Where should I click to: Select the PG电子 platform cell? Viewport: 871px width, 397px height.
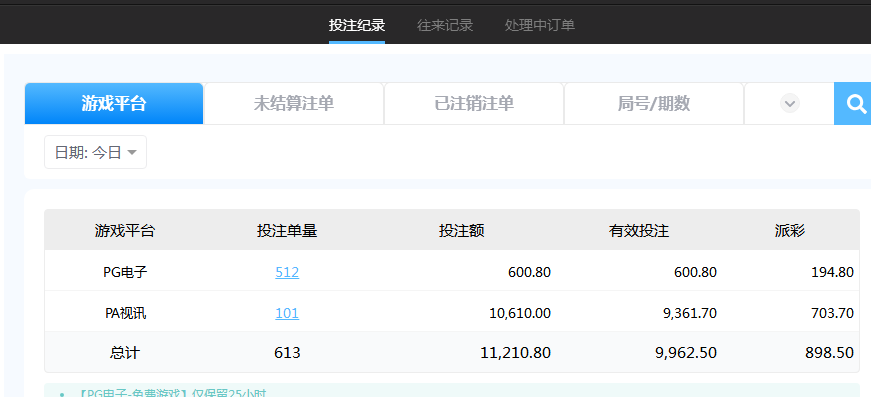125,273
